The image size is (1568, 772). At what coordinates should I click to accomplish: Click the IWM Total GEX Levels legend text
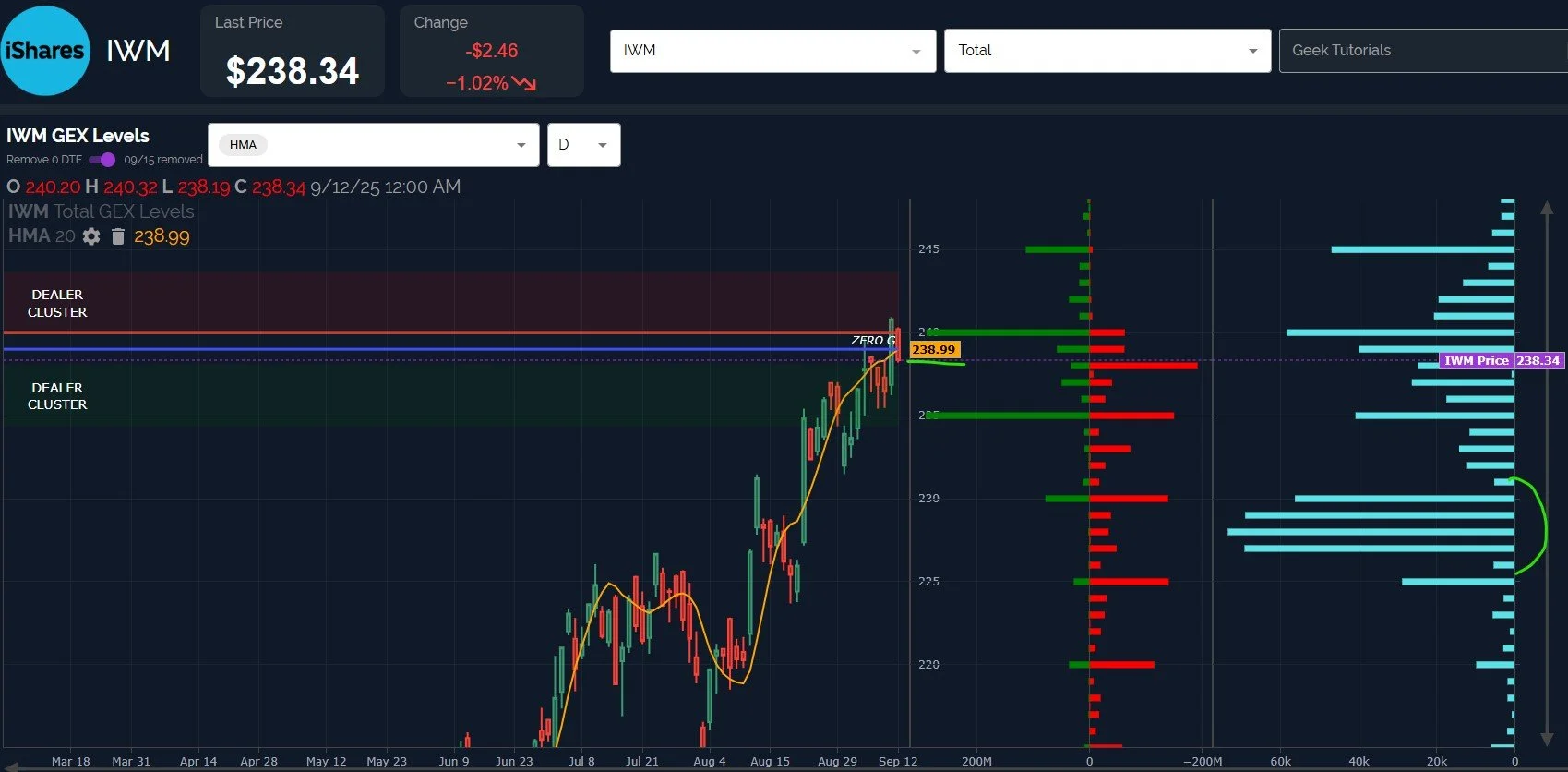tap(102, 211)
